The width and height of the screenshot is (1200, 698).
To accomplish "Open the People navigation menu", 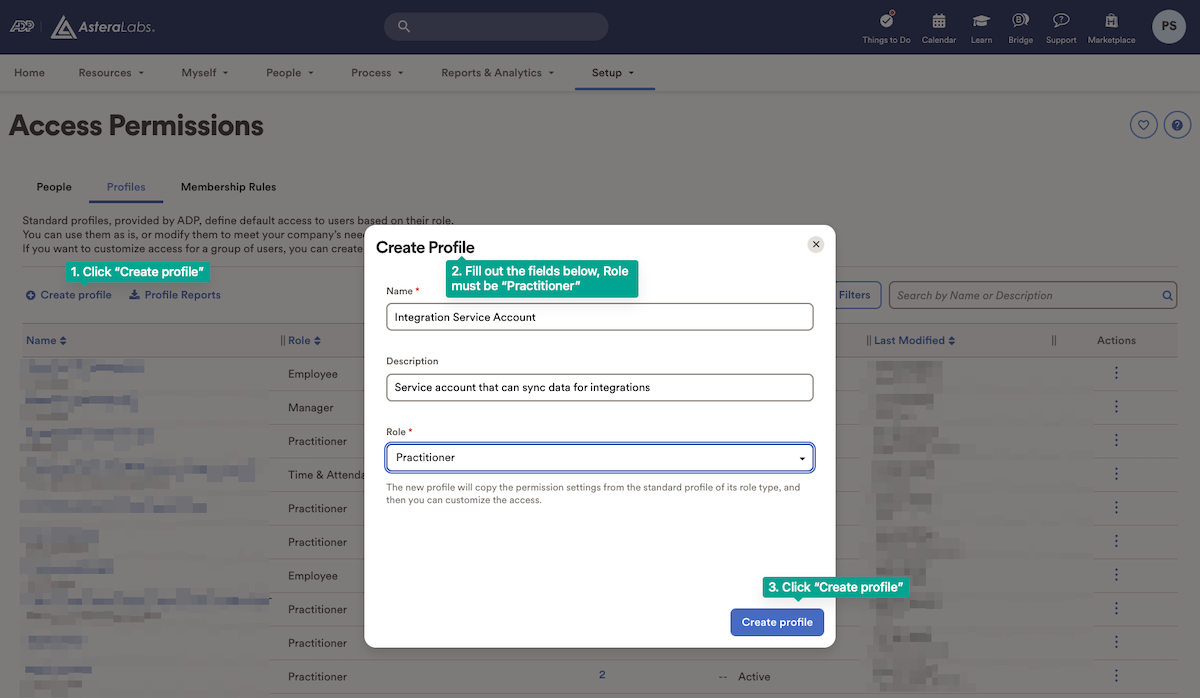I will click(x=290, y=73).
